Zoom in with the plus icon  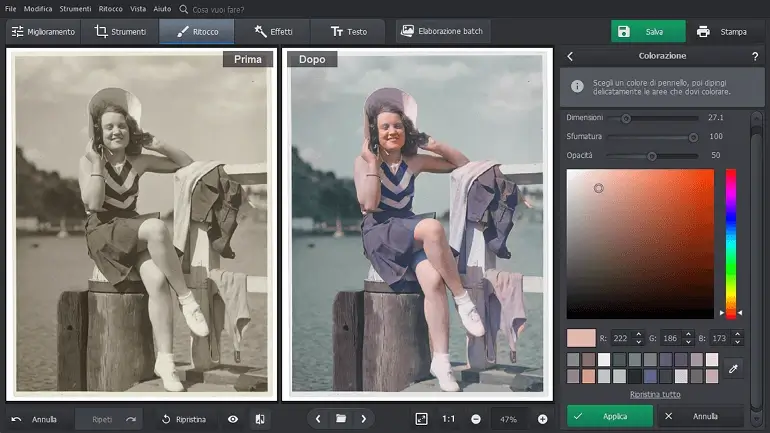[x=542, y=419]
